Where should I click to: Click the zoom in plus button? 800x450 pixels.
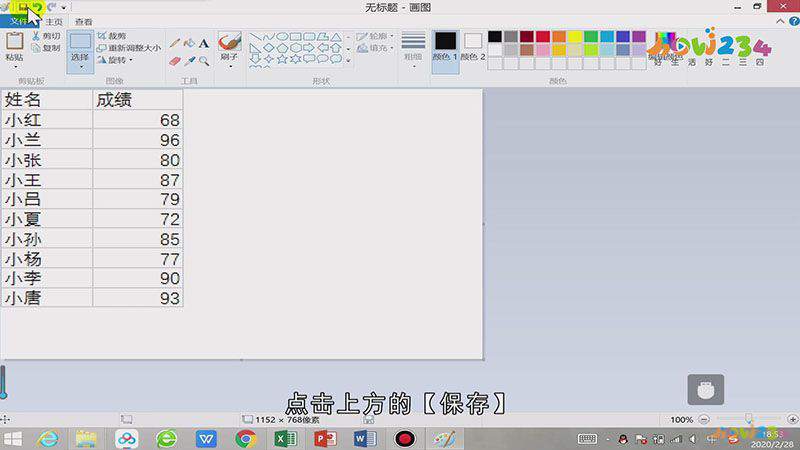[x=792, y=419]
